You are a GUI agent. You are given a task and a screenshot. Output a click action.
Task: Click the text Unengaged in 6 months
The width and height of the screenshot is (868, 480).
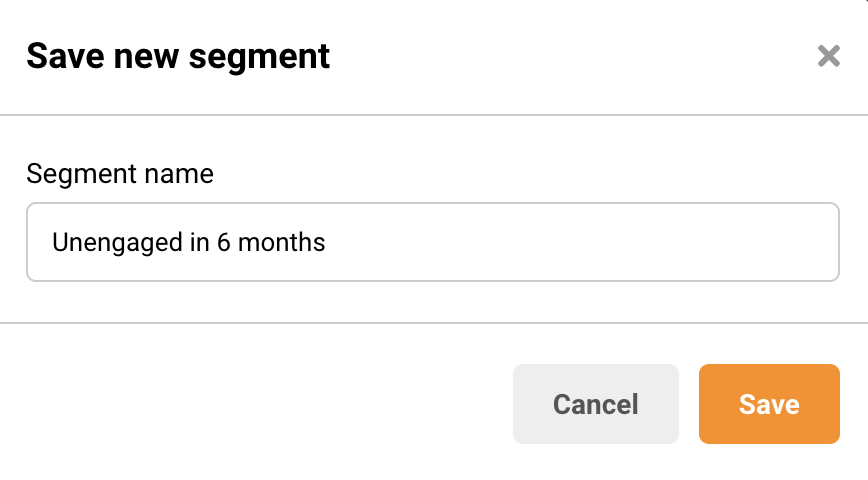189,242
